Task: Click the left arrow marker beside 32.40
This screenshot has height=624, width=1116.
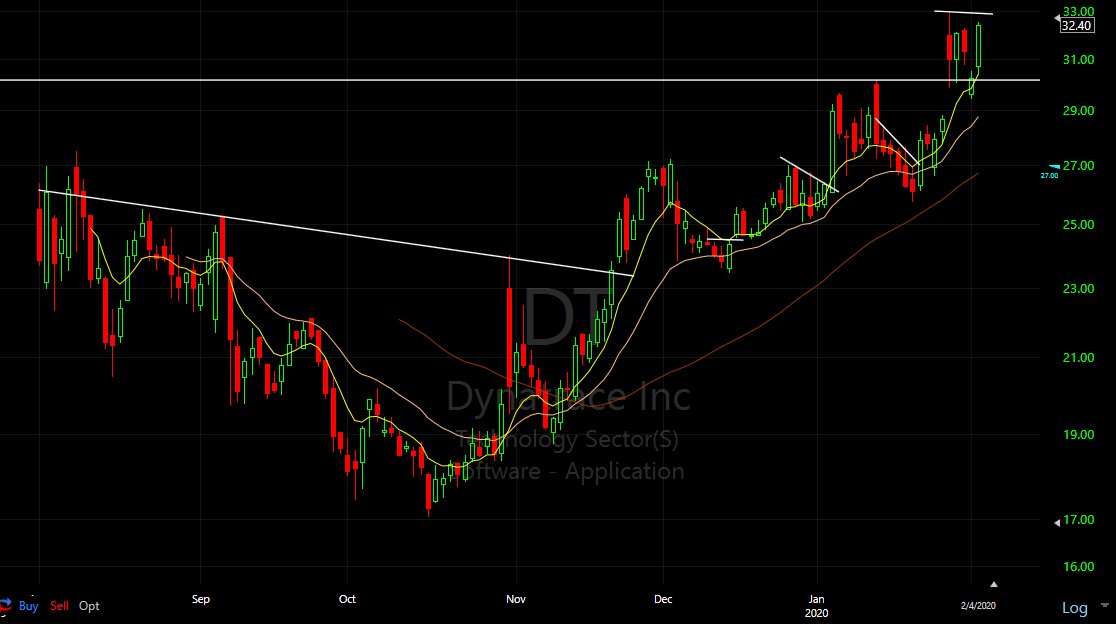Action: [1057, 19]
